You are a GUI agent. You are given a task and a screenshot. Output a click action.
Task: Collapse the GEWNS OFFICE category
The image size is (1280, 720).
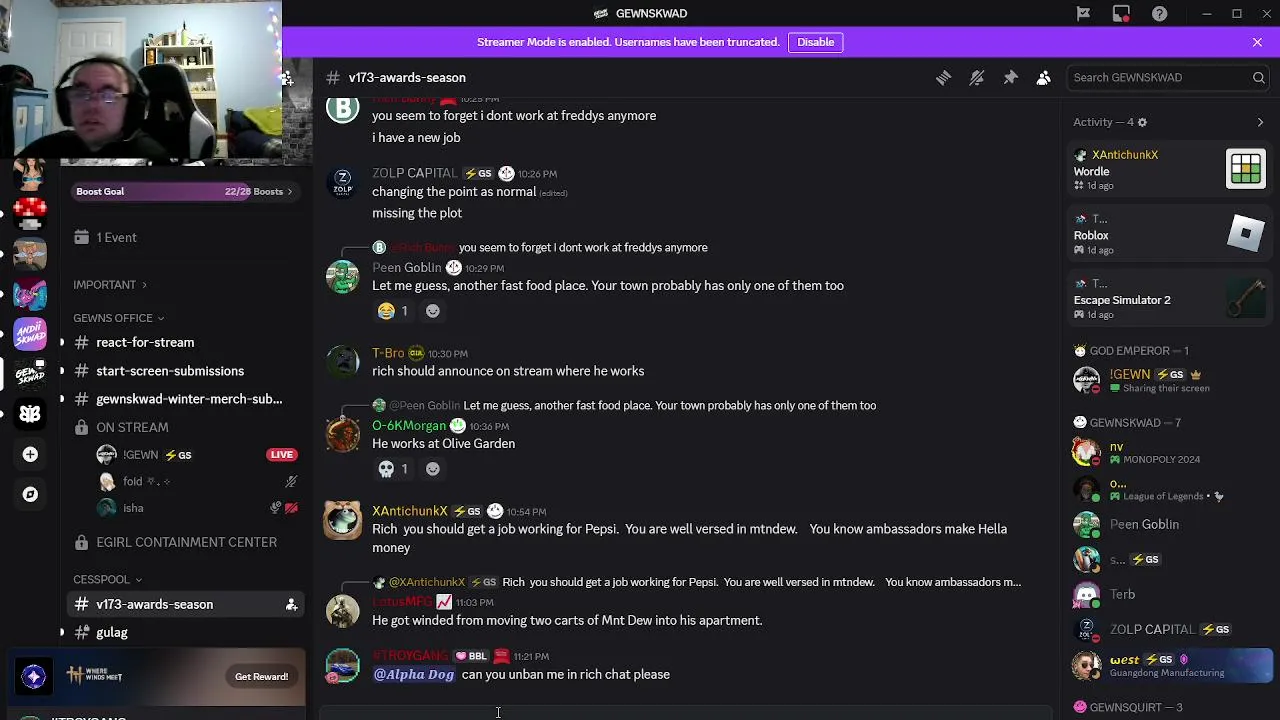[118, 318]
